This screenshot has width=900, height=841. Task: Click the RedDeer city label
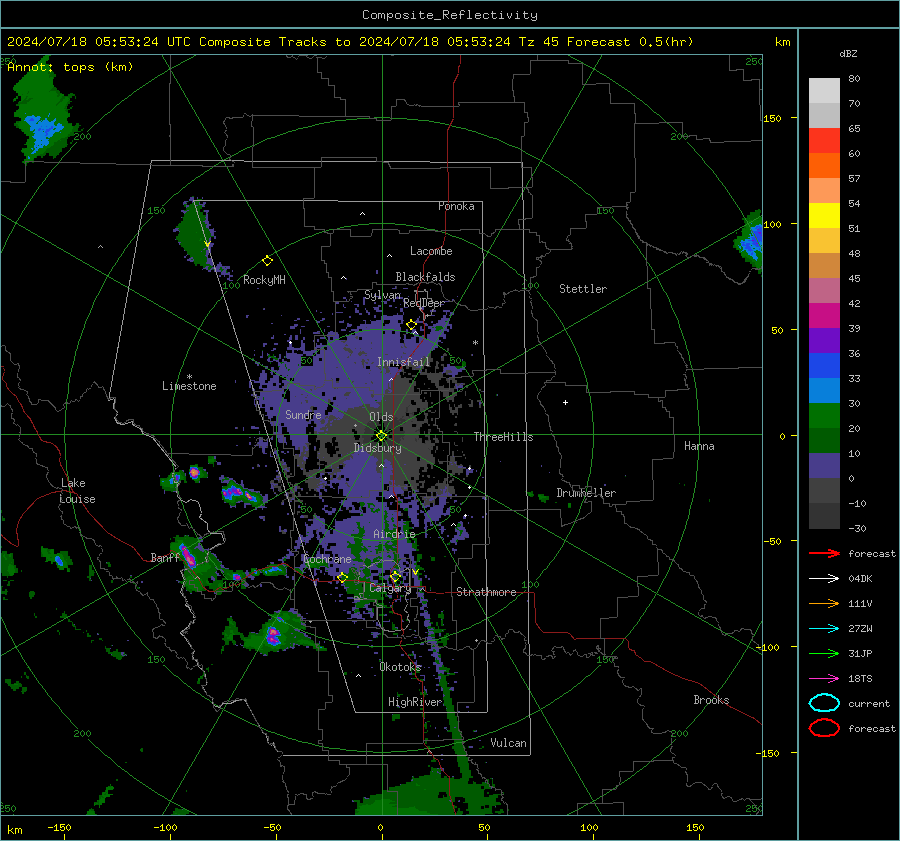point(424,303)
